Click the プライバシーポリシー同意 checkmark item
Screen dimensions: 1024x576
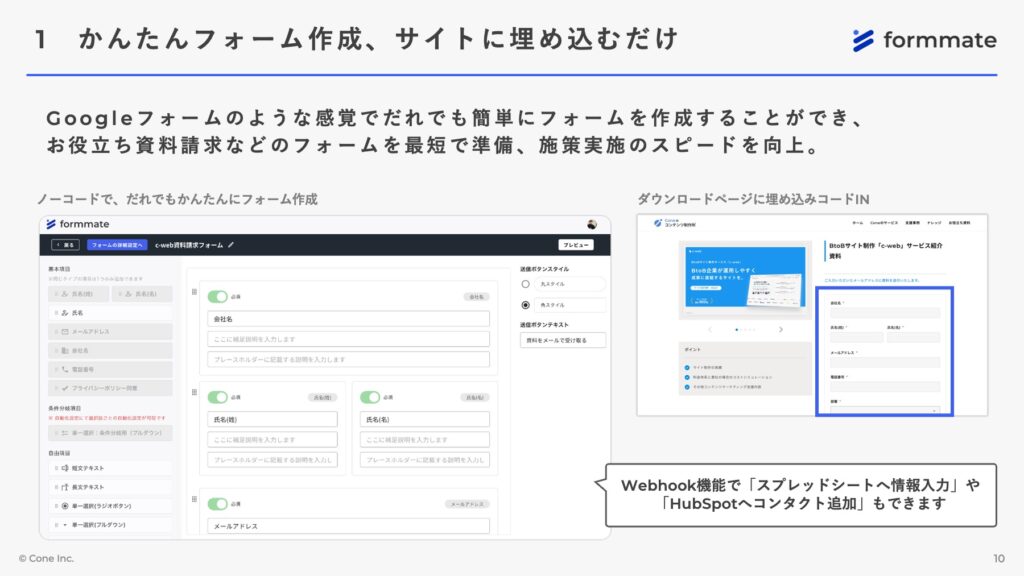[x=110, y=388]
